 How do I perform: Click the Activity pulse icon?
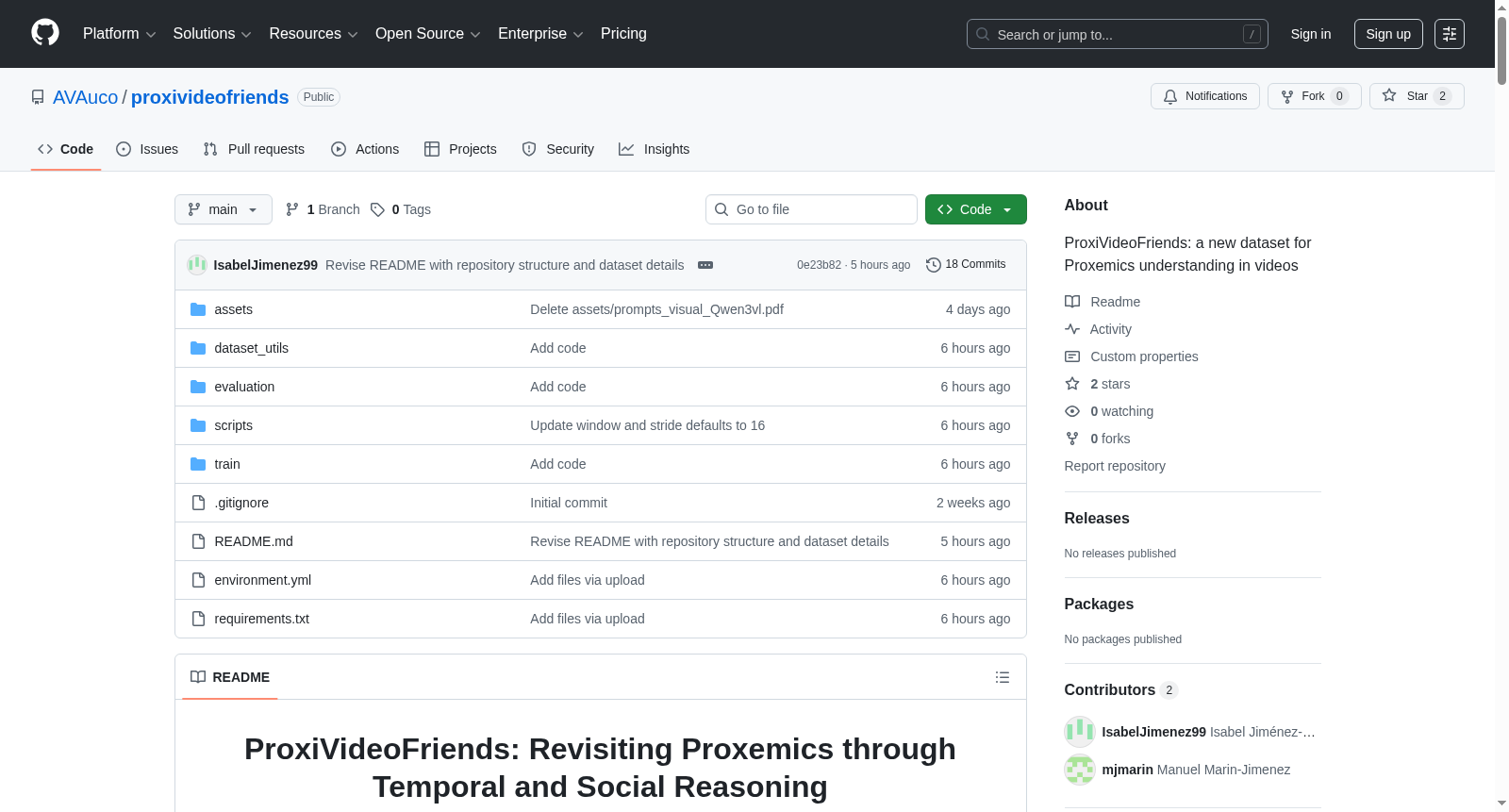tap(1072, 329)
